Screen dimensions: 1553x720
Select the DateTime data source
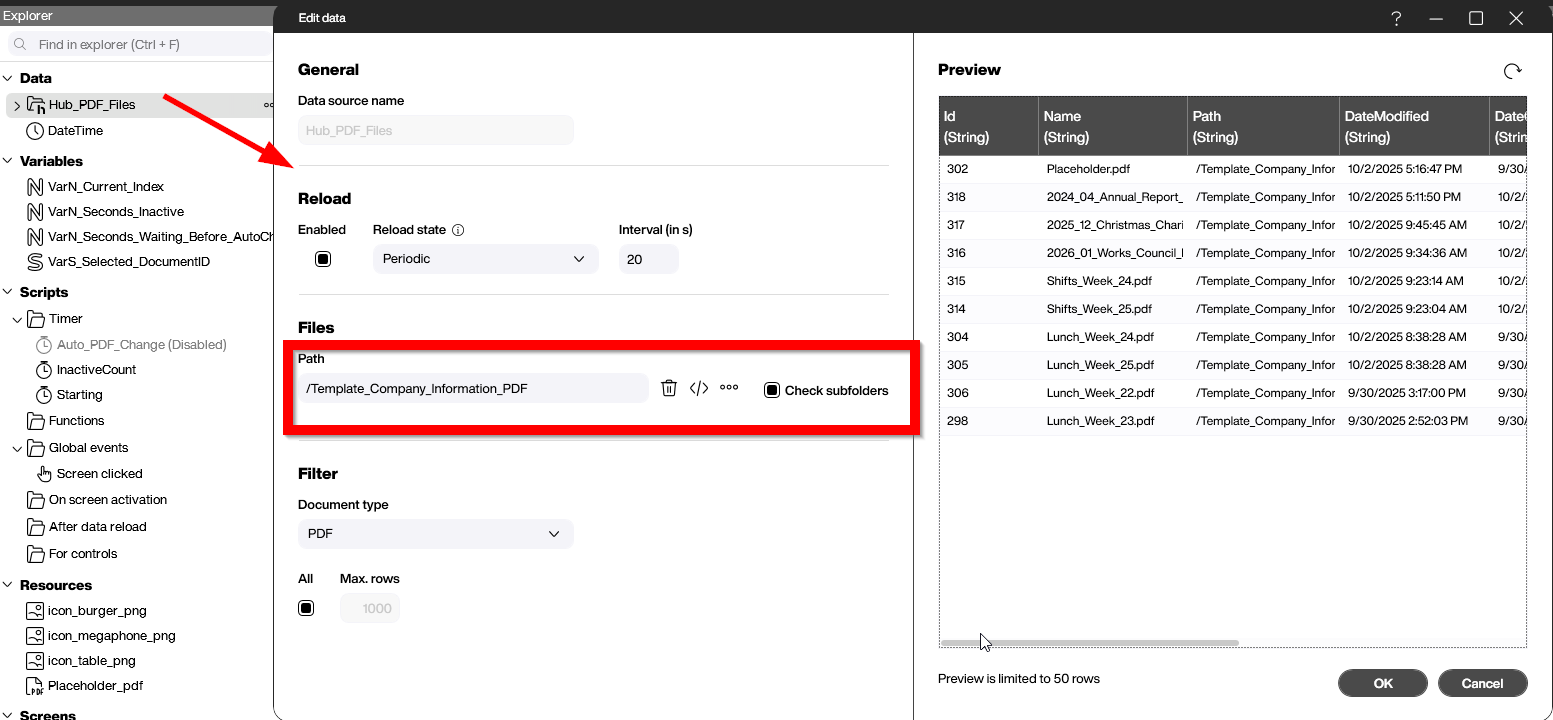coord(75,131)
